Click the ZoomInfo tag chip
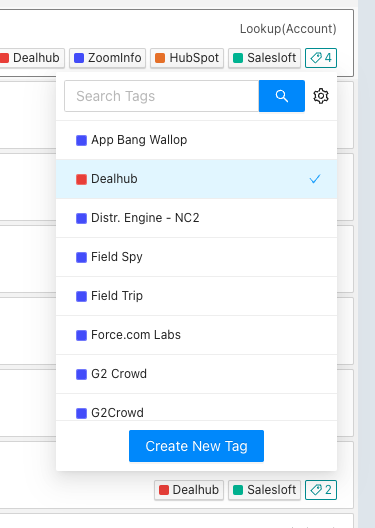 [107, 58]
